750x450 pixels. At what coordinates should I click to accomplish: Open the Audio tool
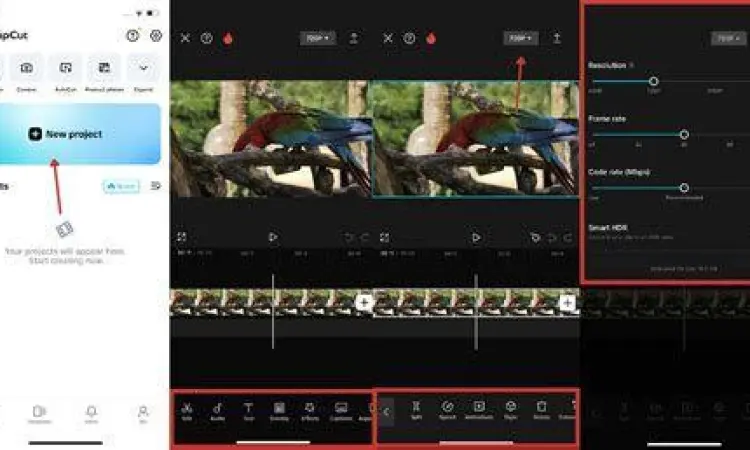click(218, 411)
